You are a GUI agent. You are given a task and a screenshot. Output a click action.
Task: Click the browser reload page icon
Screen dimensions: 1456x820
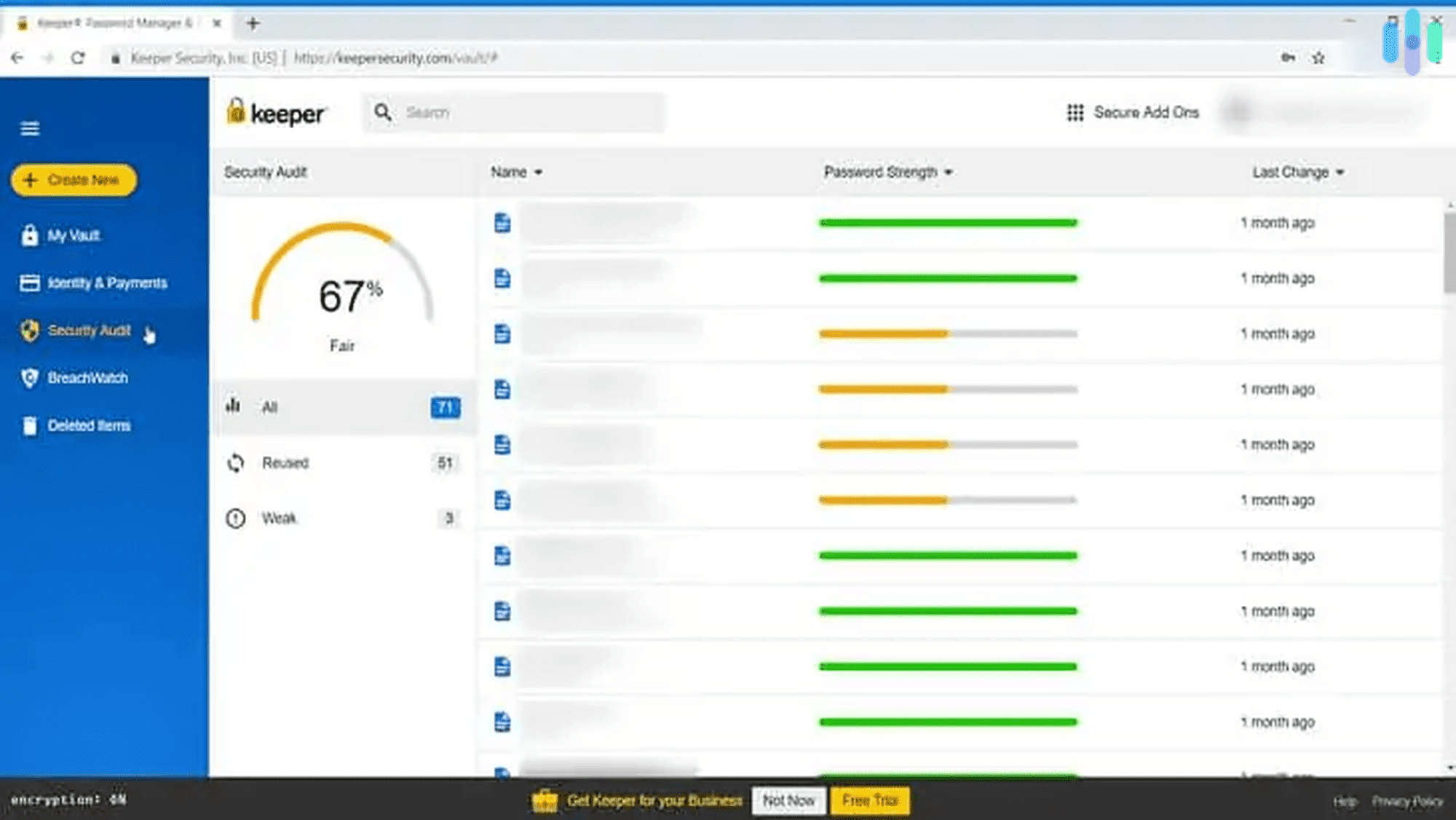[78, 58]
